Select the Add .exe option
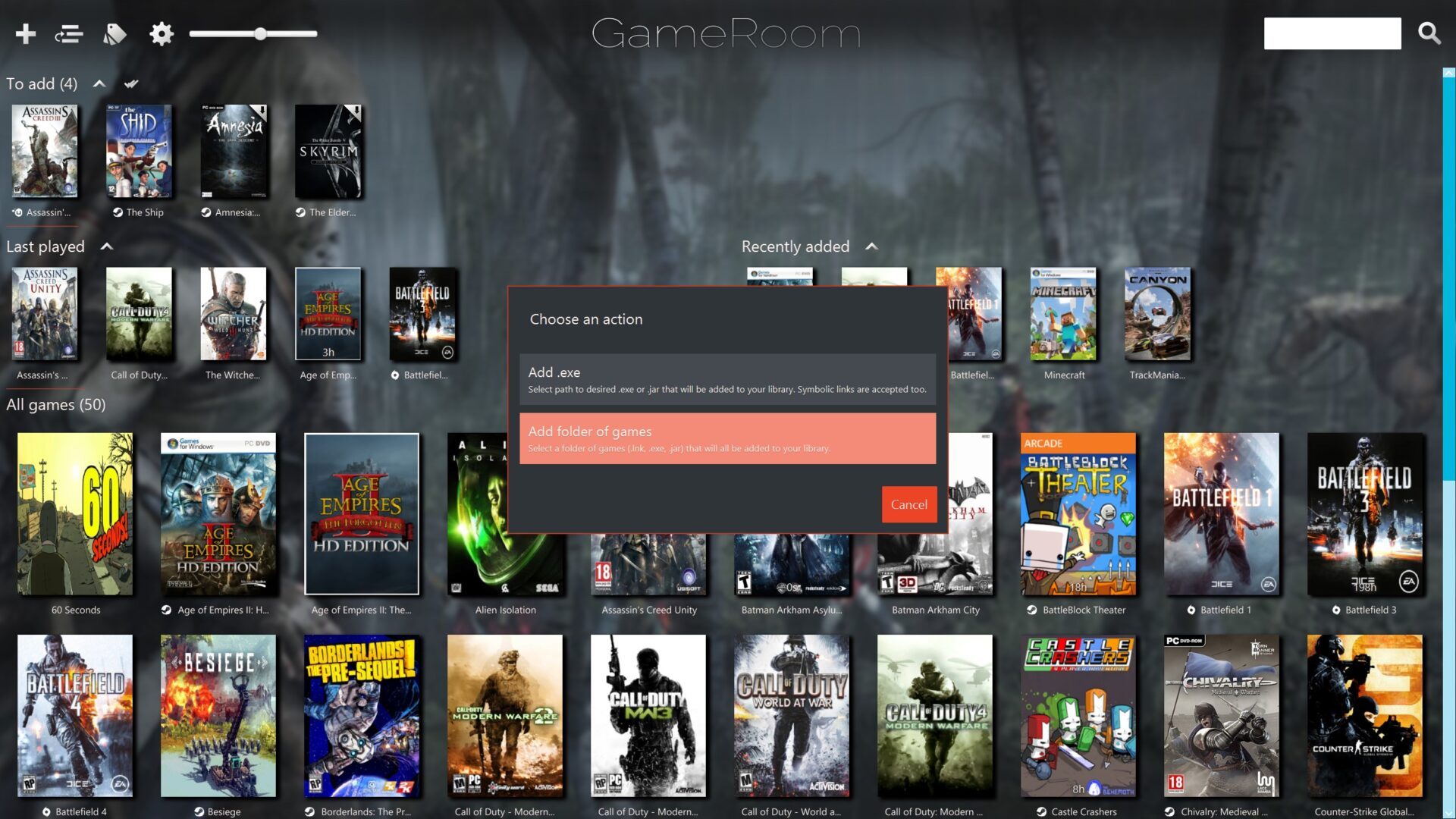The width and height of the screenshot is (1456, 819). click(x=727, y=379)
